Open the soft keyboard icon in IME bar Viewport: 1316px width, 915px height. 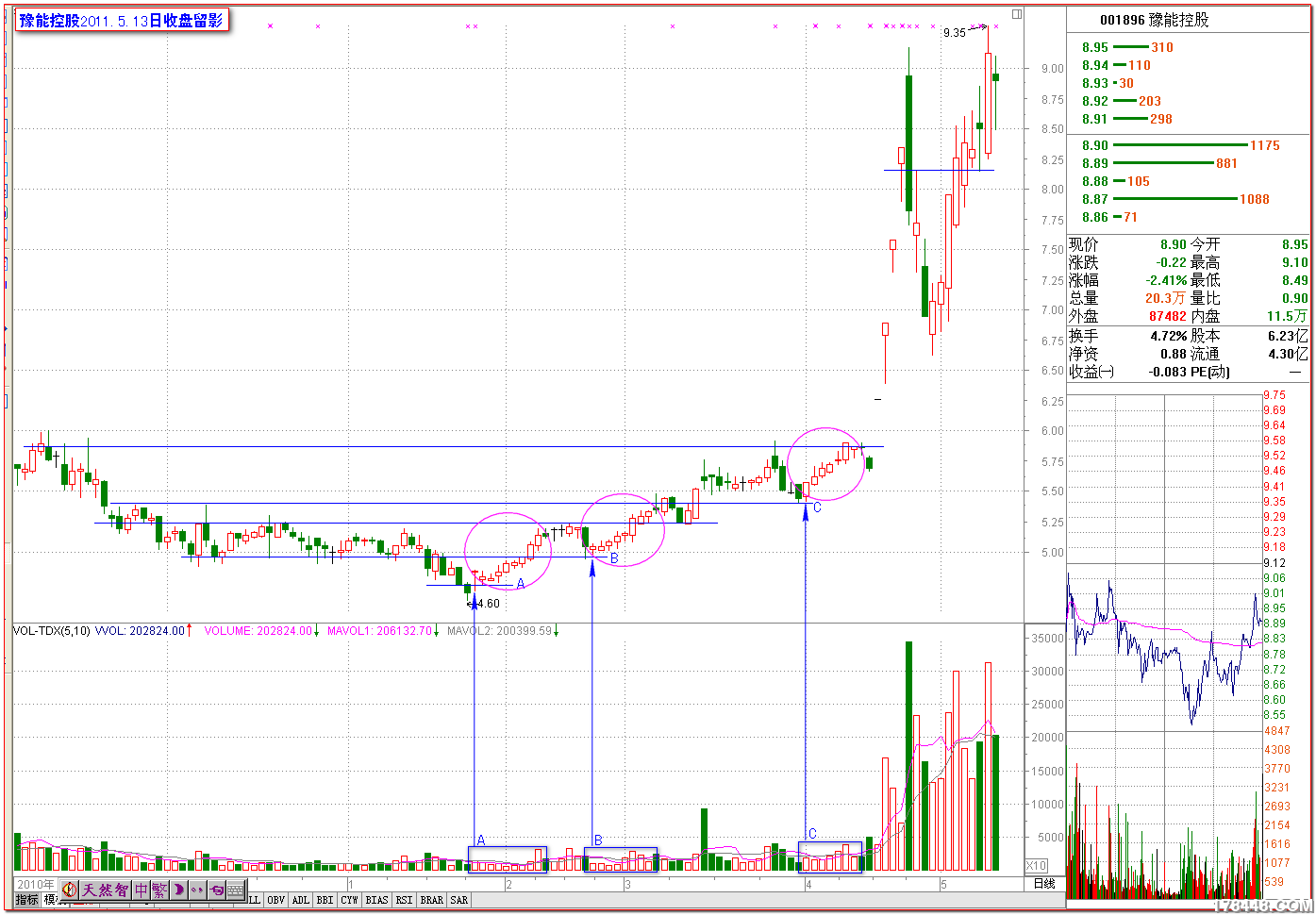tap(236, 890)
